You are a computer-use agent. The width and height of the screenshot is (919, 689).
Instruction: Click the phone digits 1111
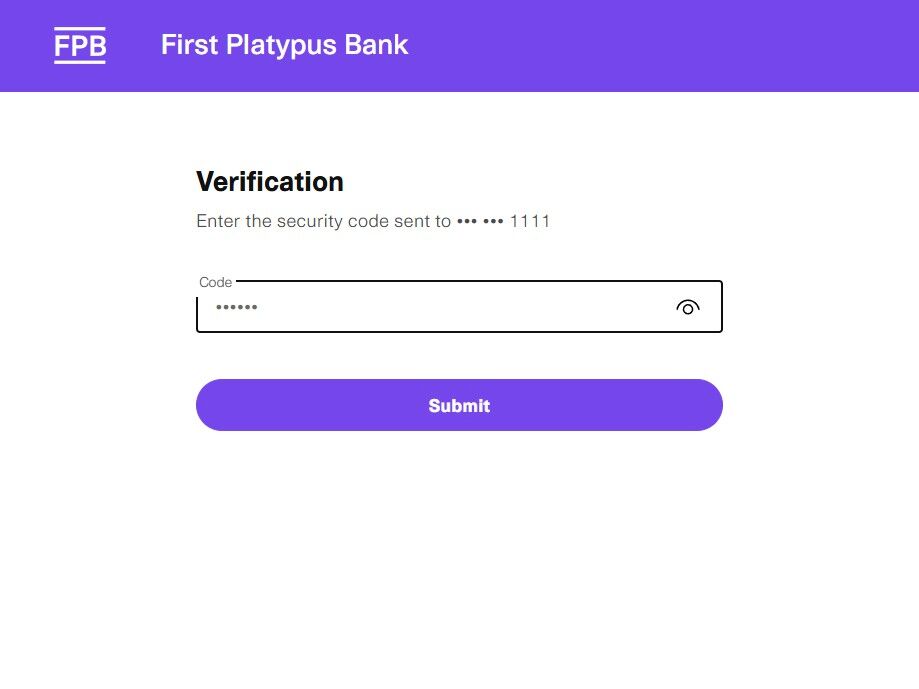pyautogui.click(x=530, y=221)
